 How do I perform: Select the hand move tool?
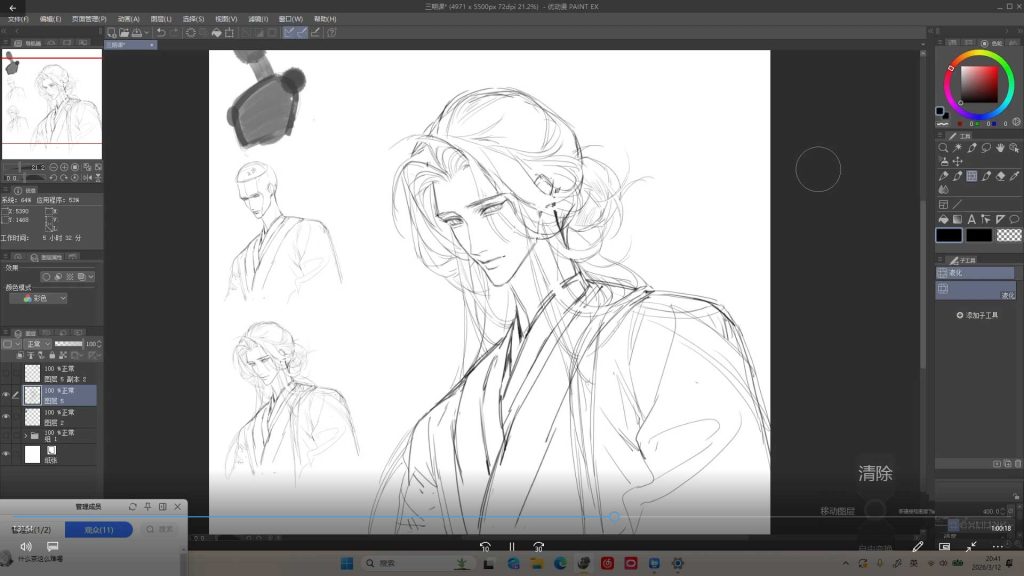point(1000,148)
